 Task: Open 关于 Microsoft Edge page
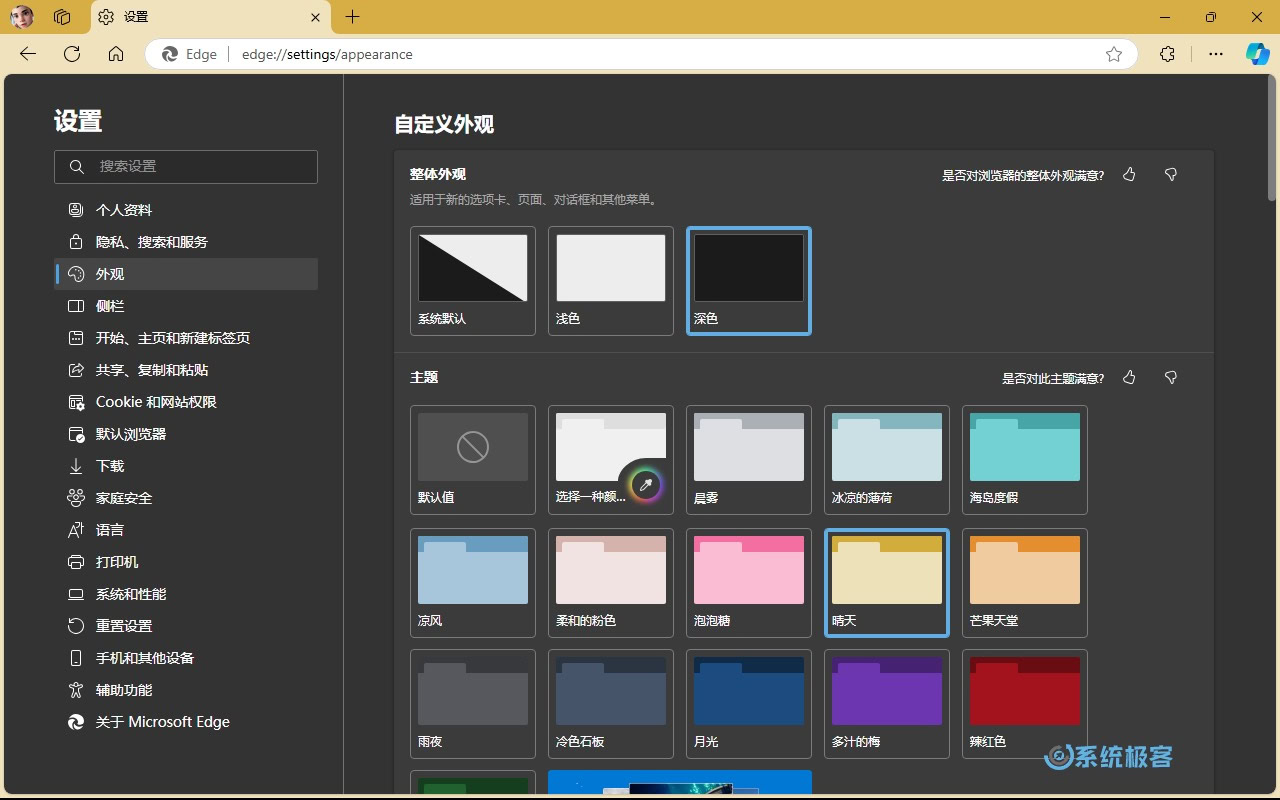[x=186, y=722]
